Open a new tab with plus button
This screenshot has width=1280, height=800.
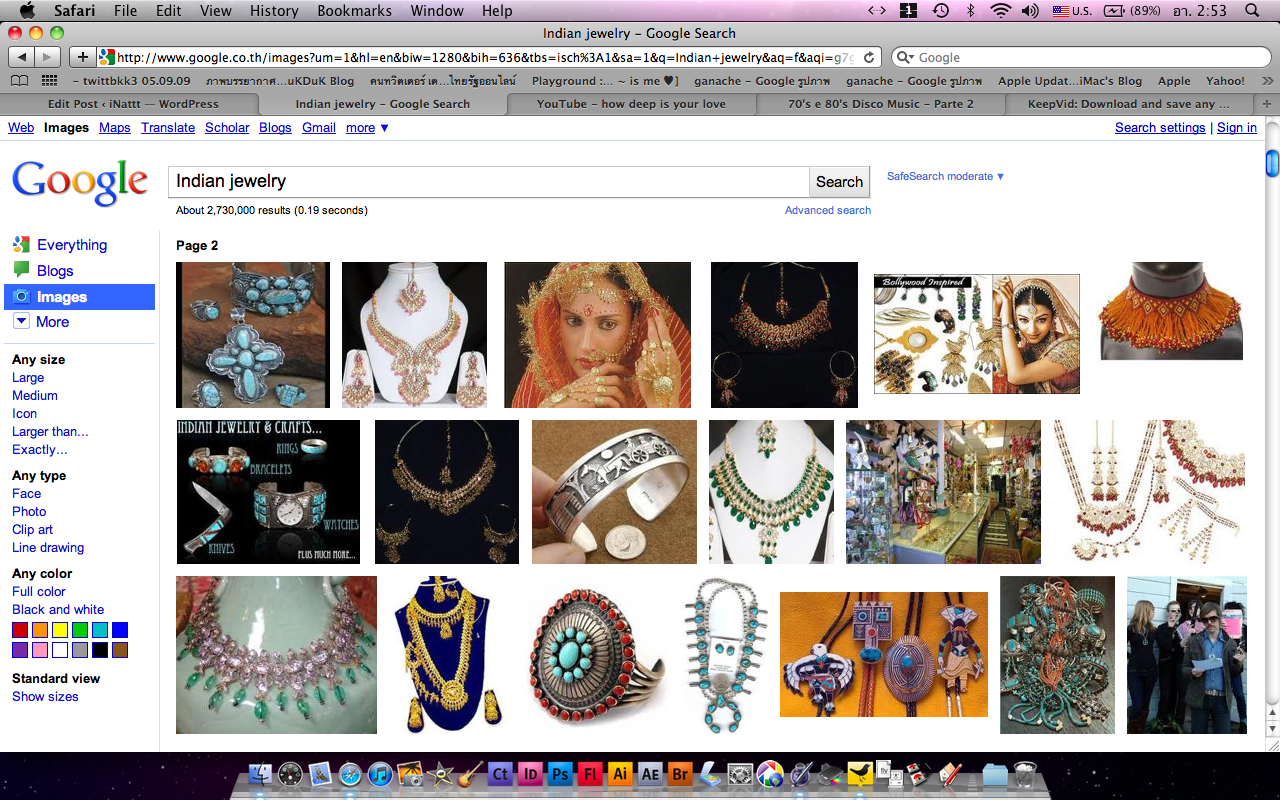1265,104
